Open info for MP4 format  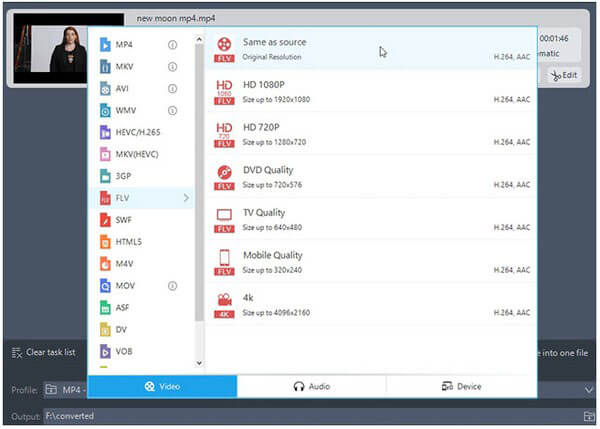click(173, 45)
